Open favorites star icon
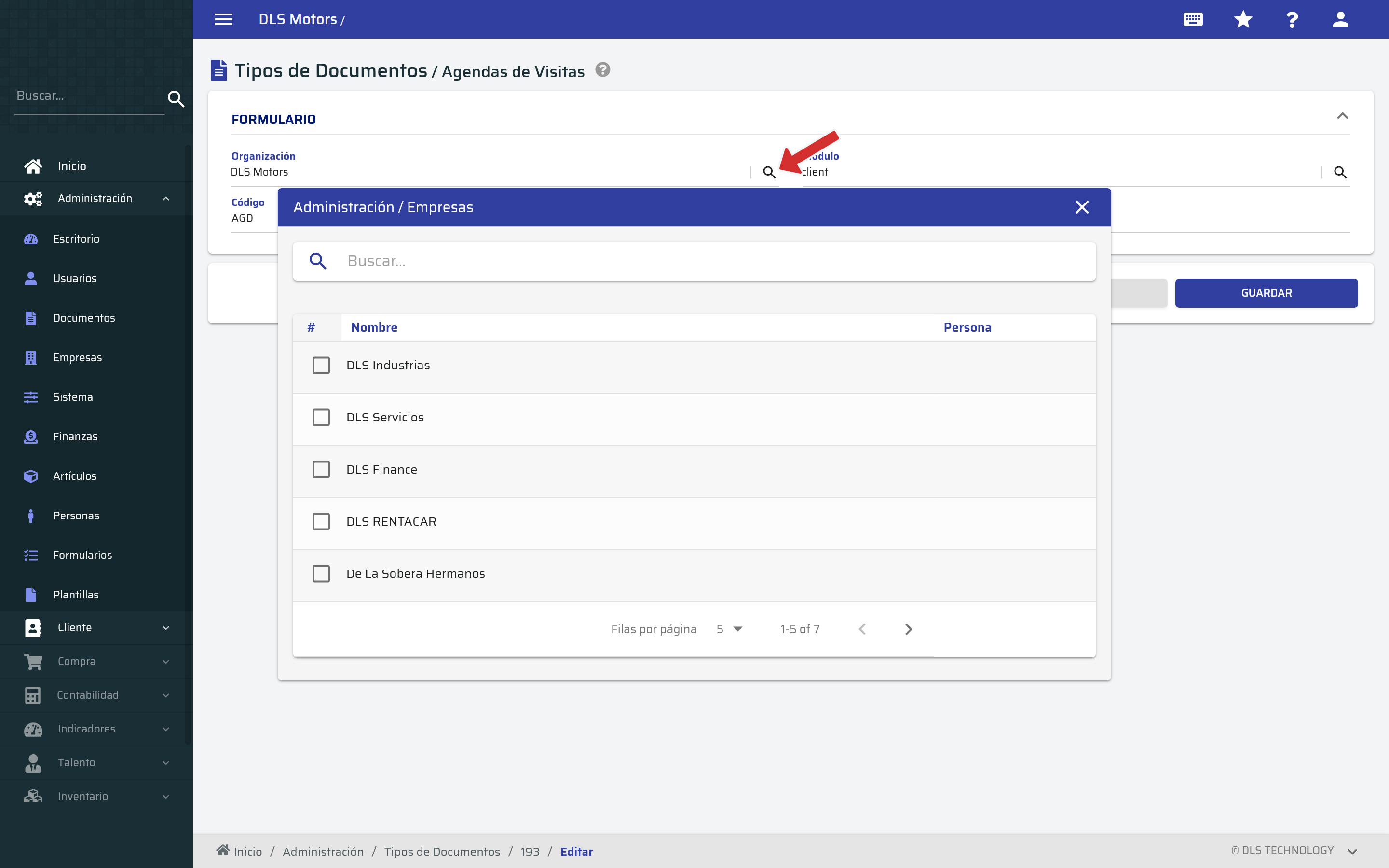The image size is (1389, 868). (x=1243, y=19)
